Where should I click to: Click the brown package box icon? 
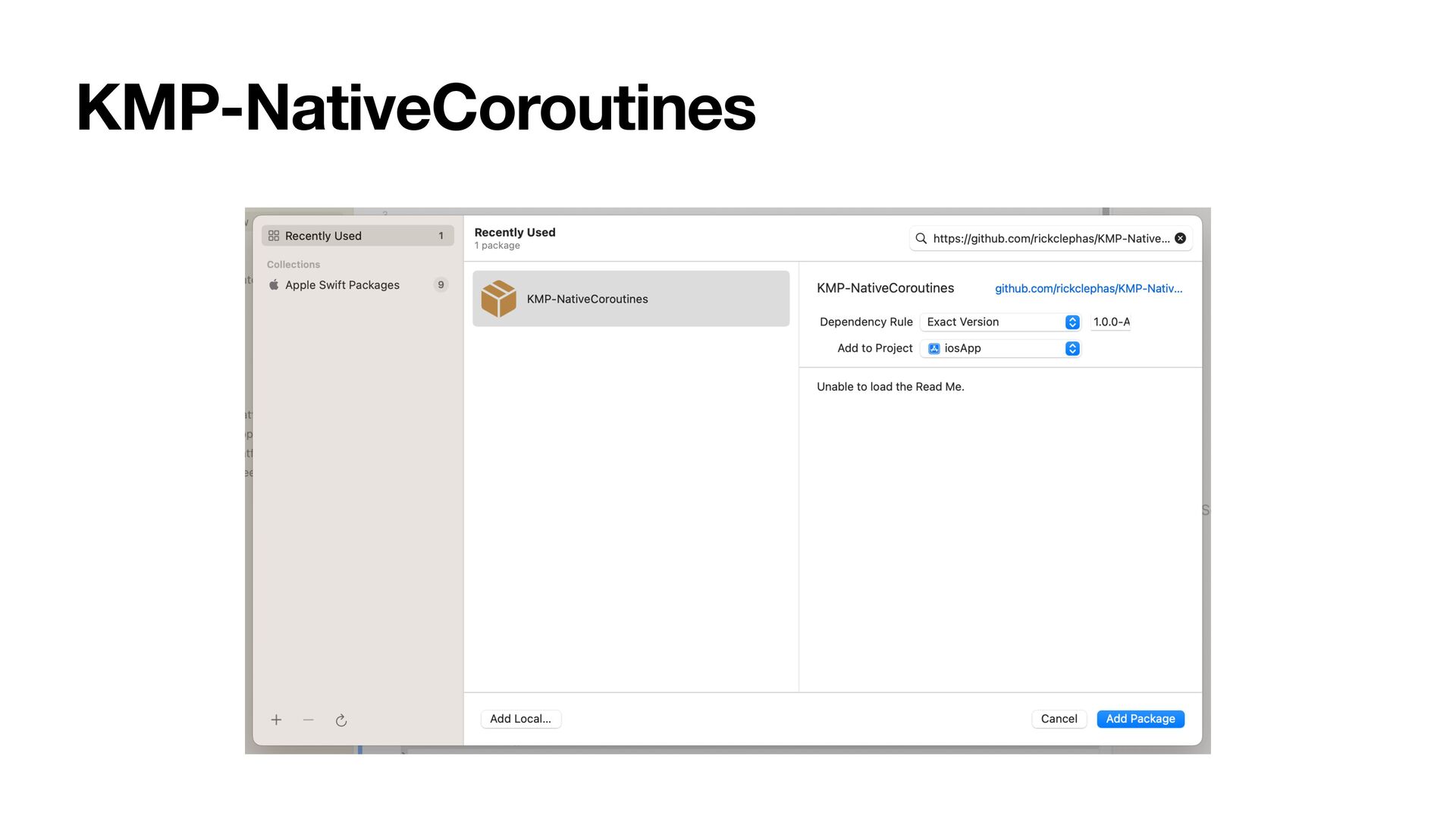[499, 299]
